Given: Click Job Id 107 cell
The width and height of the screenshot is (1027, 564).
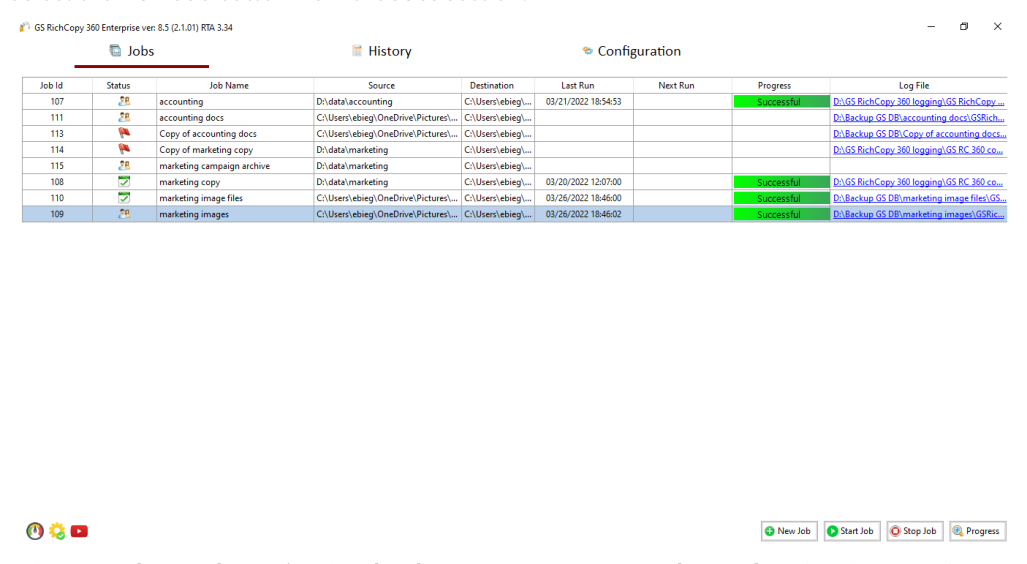Looking at the screenshot, I should (57, 102).
